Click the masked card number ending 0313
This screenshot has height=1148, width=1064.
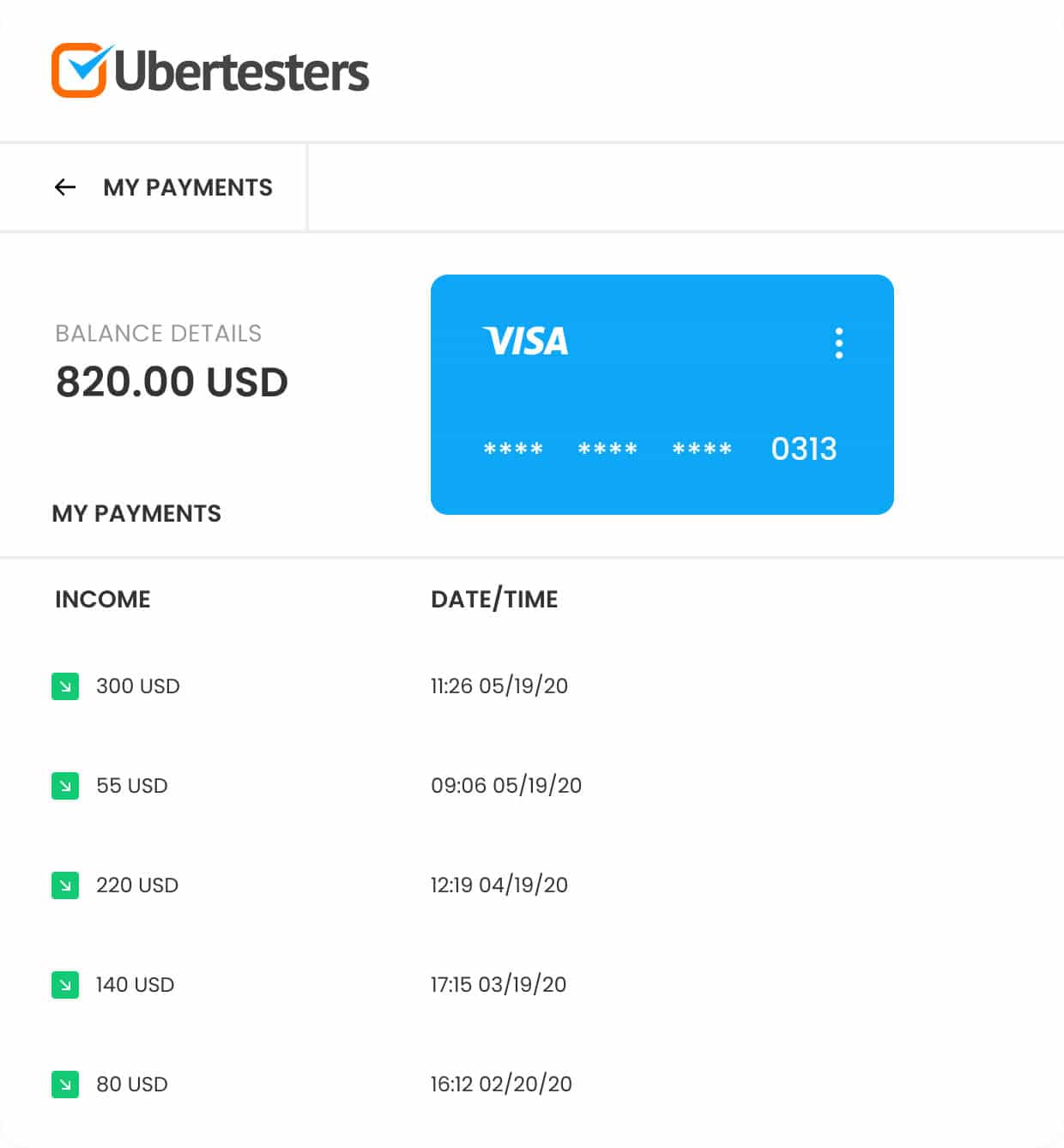click(661, 447)
